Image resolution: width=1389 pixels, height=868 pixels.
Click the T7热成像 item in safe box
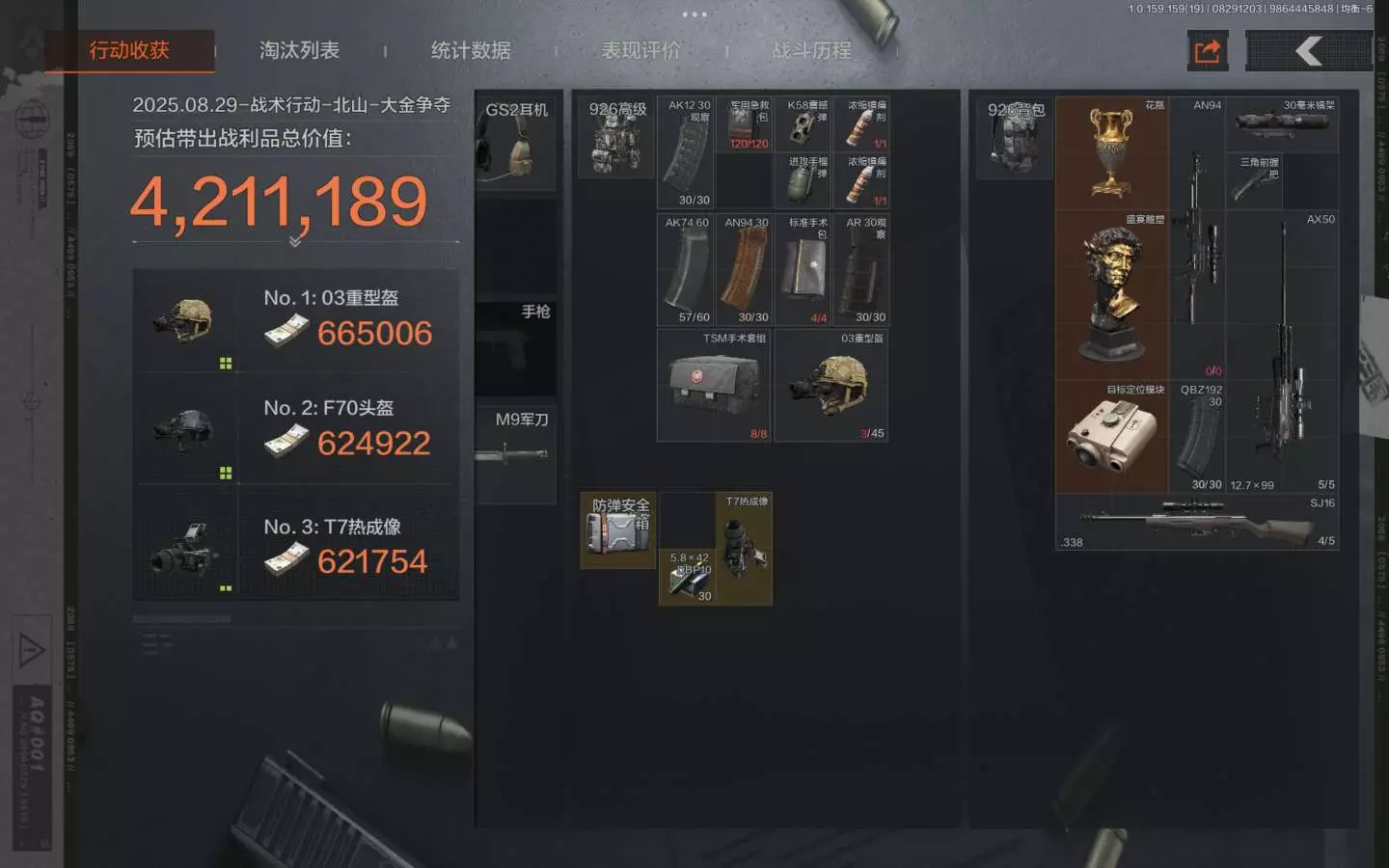click(x=744, y=549)
